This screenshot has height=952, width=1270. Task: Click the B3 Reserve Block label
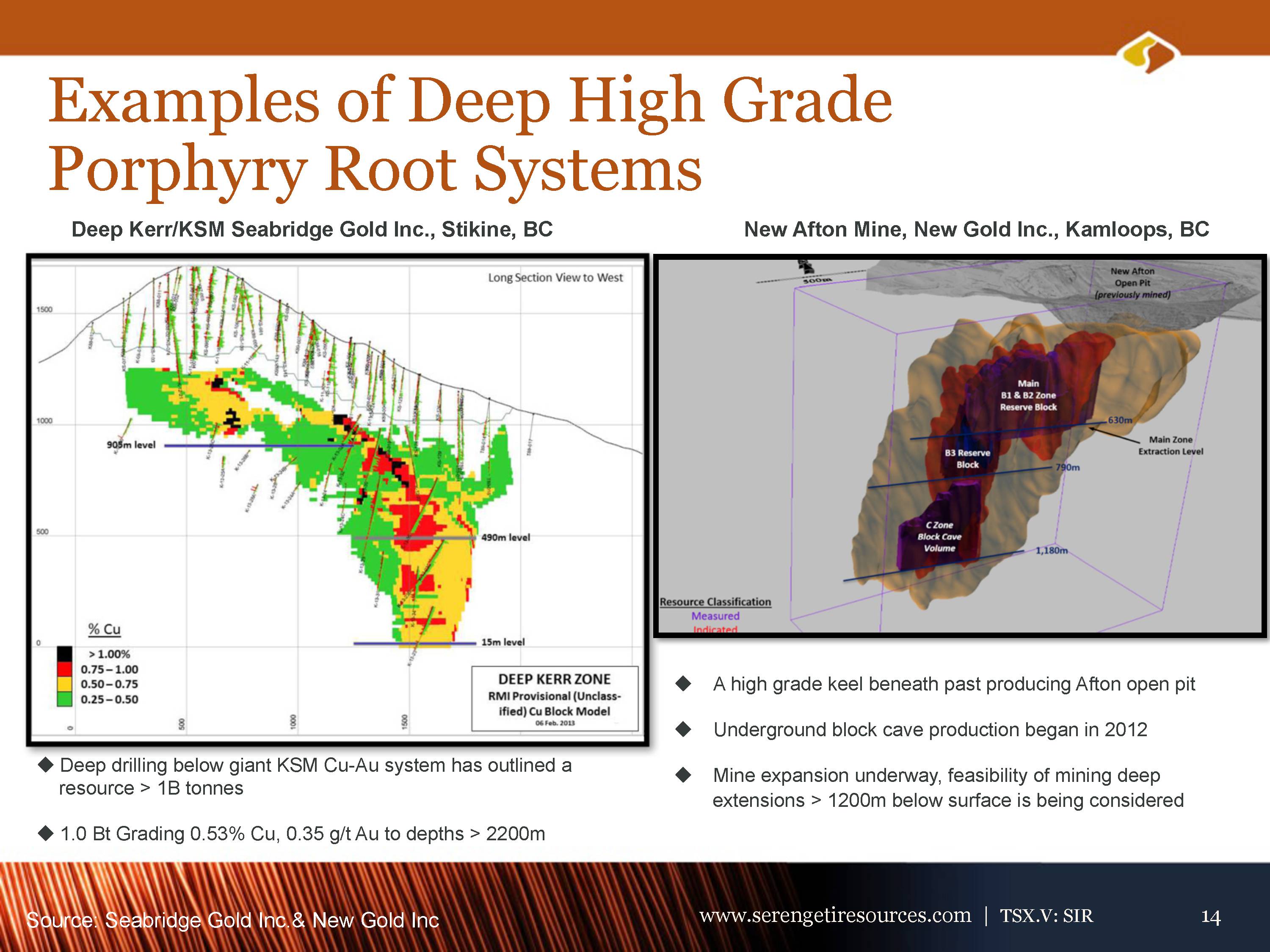(x=967, y=459)
